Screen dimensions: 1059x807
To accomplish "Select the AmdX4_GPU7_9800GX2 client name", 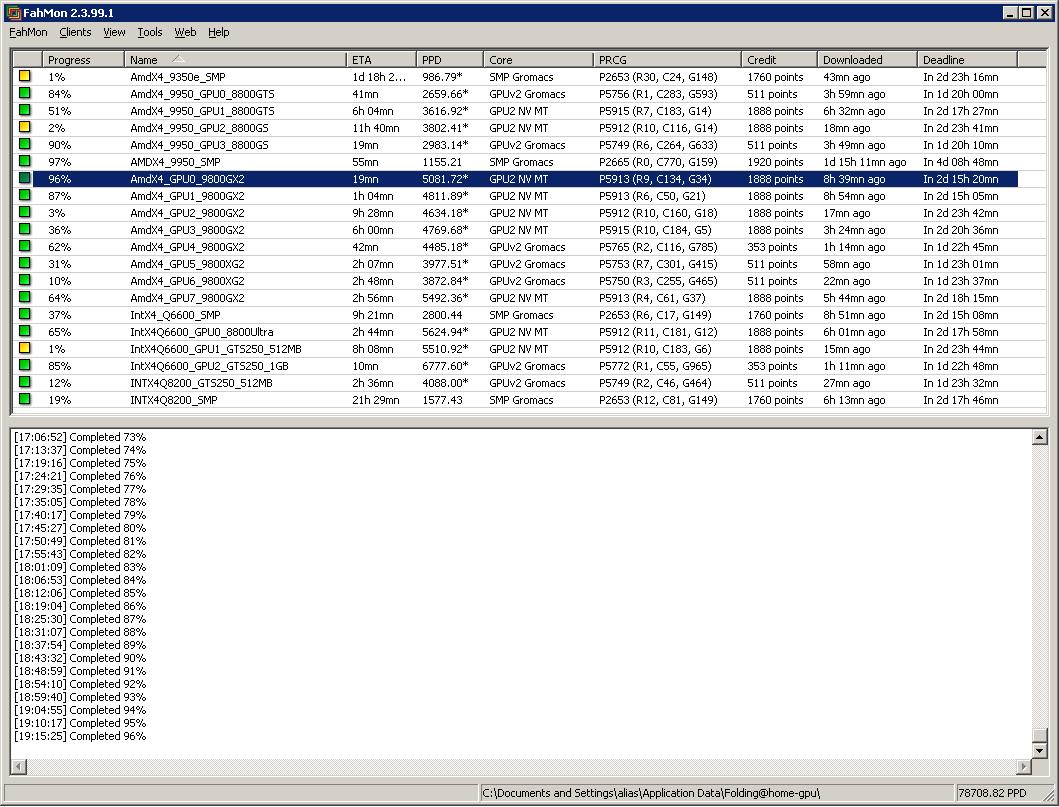I will click(x=187, y=298).
